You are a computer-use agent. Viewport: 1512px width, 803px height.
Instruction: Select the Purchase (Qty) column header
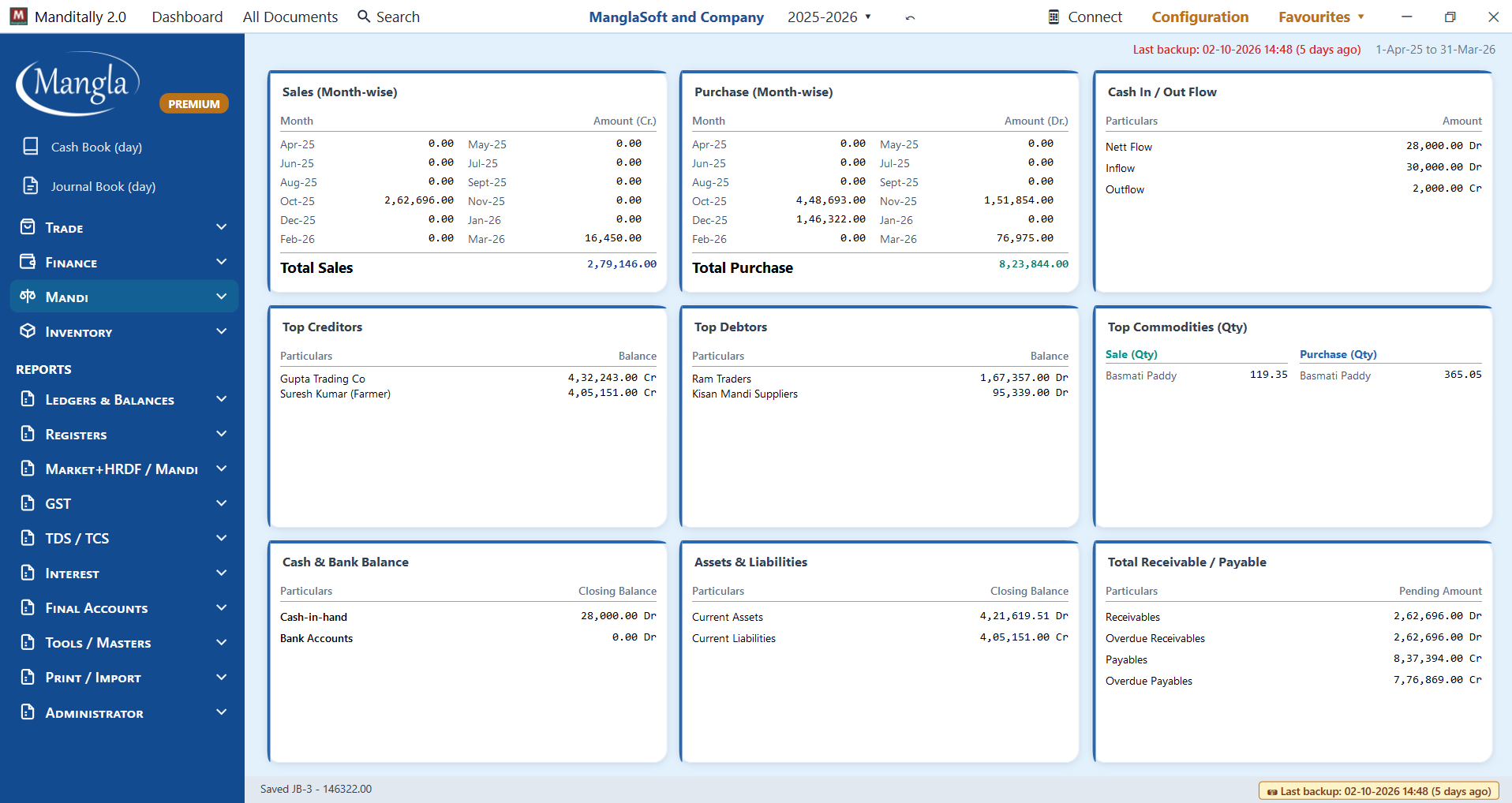tap(1338, 354)
